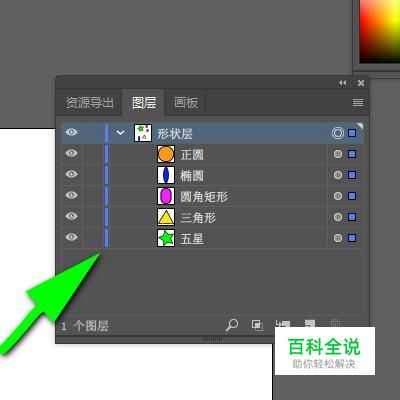Click the "1 个图层" status text
This screenshot has height=400, width=400.
pos(85,326)
